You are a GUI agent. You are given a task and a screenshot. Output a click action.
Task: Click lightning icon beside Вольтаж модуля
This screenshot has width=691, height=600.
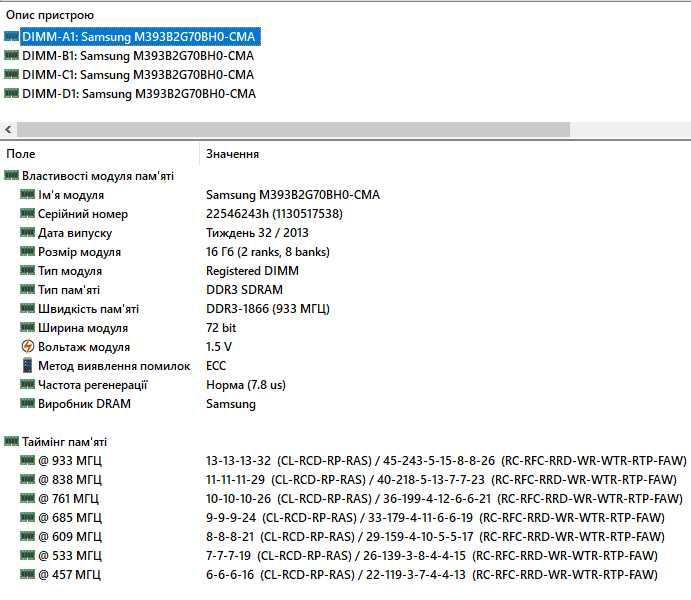click(27, 346)
